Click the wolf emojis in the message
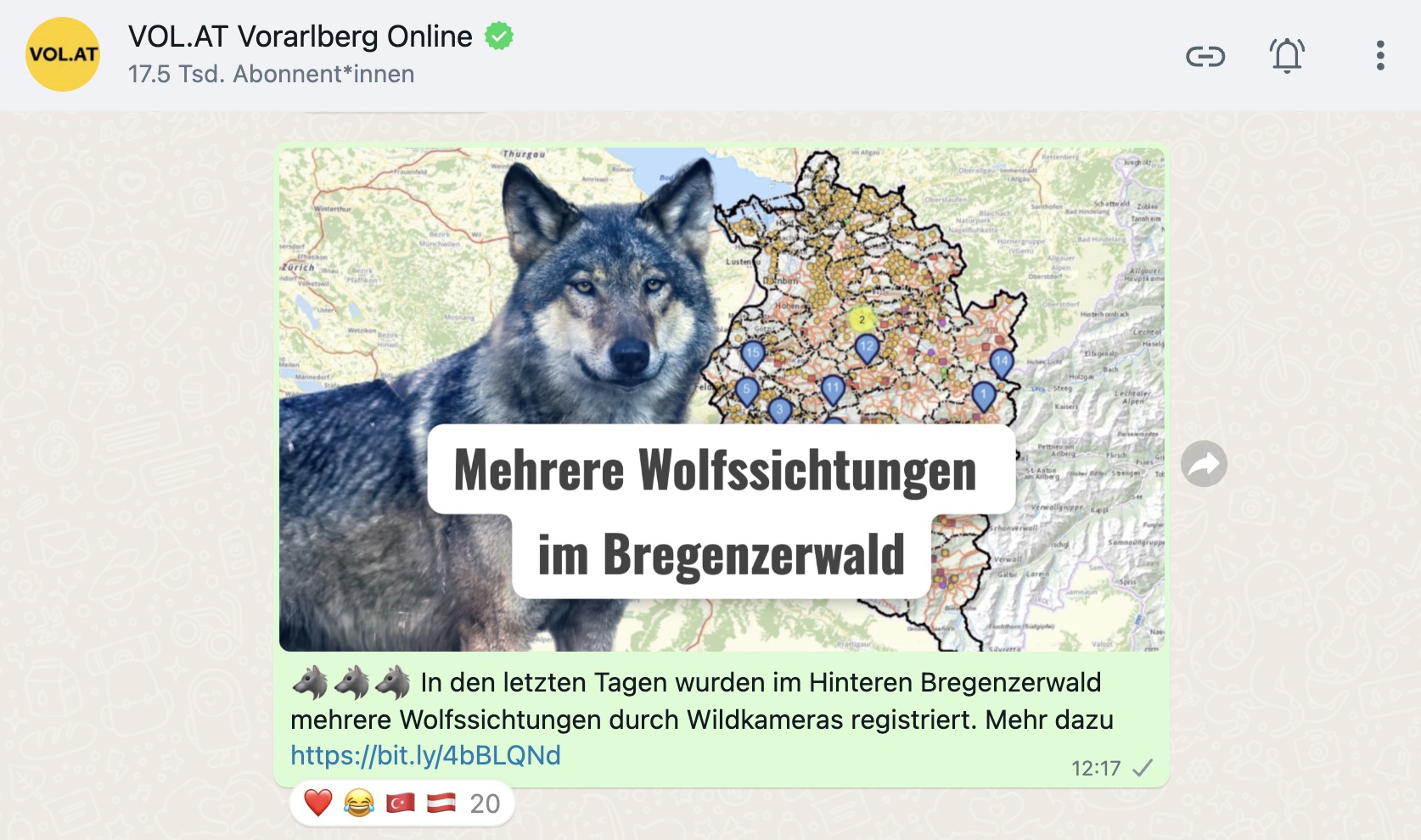Image resolution: width=1421 pixels, height=840 pixels. tap(351, 682)
